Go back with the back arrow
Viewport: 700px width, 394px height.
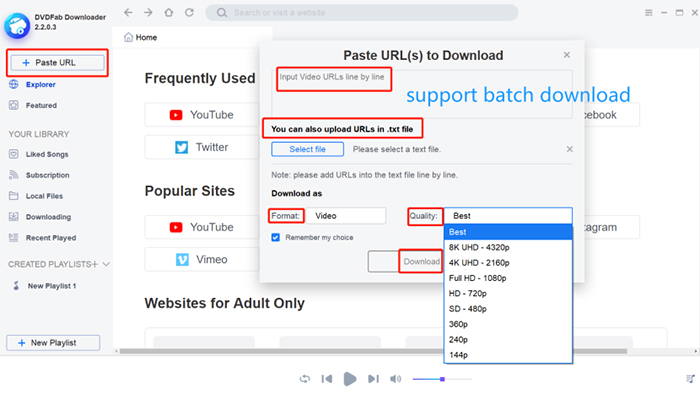pos(128,12)
